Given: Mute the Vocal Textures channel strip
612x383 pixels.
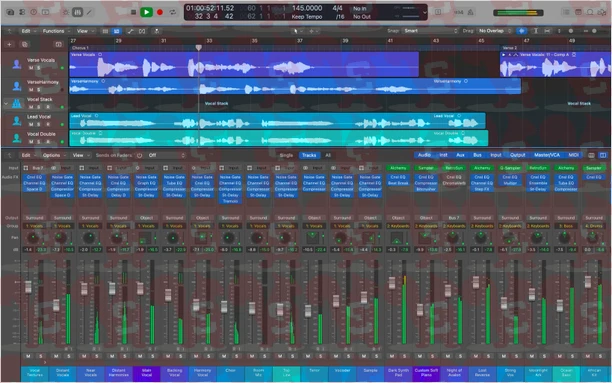Looking at the screenshot, I should pos(28,356).
